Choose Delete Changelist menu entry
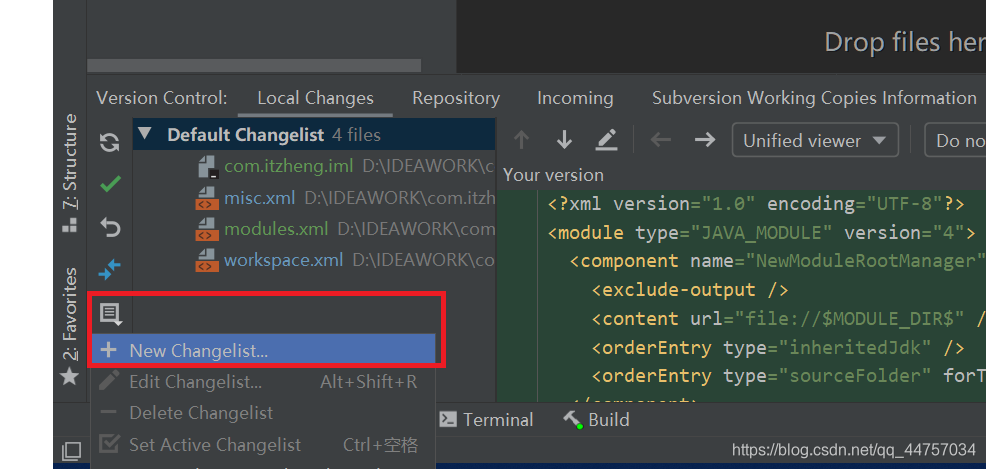The width and height of the screenshot is (986, 469). [x=263, y=413]
